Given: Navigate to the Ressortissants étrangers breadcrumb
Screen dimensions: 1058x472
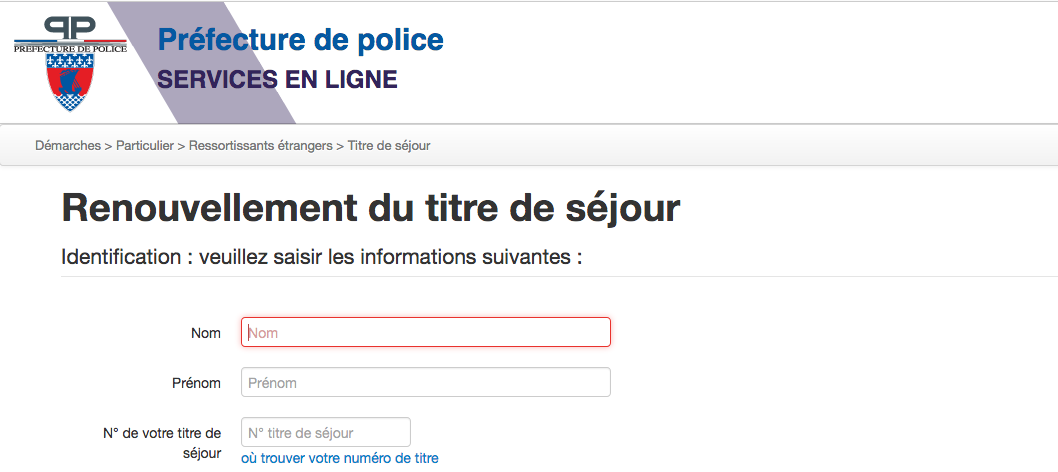Looking at the screenshot, I should pos(260,146).
